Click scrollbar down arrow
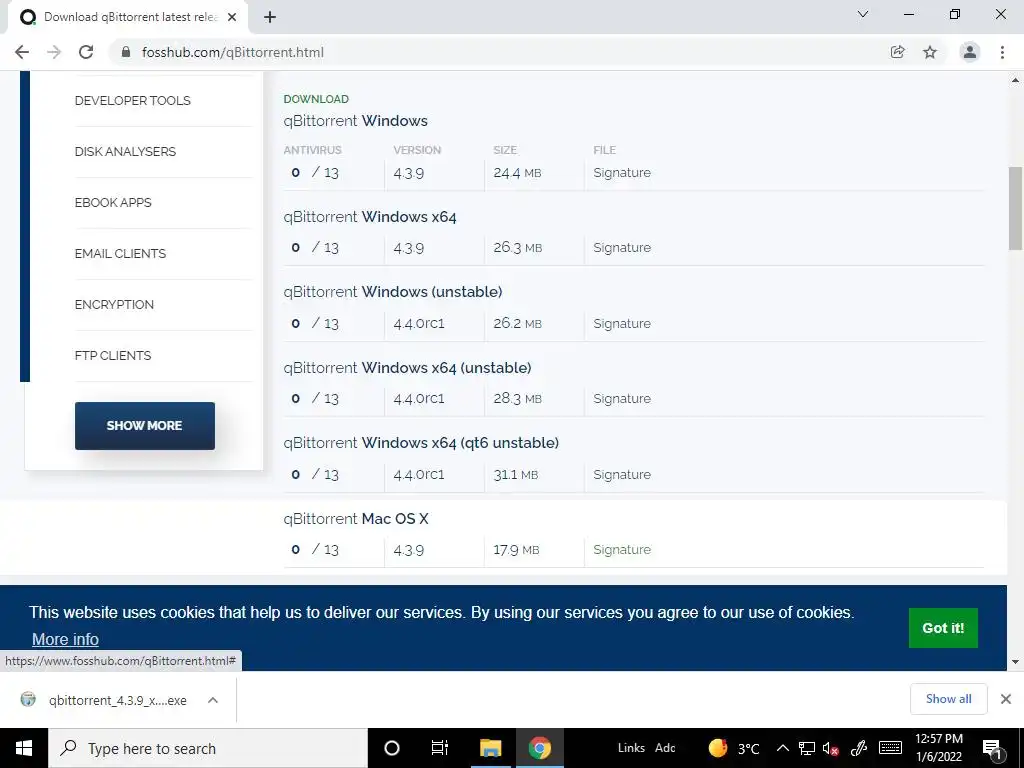 (1015, 662)
